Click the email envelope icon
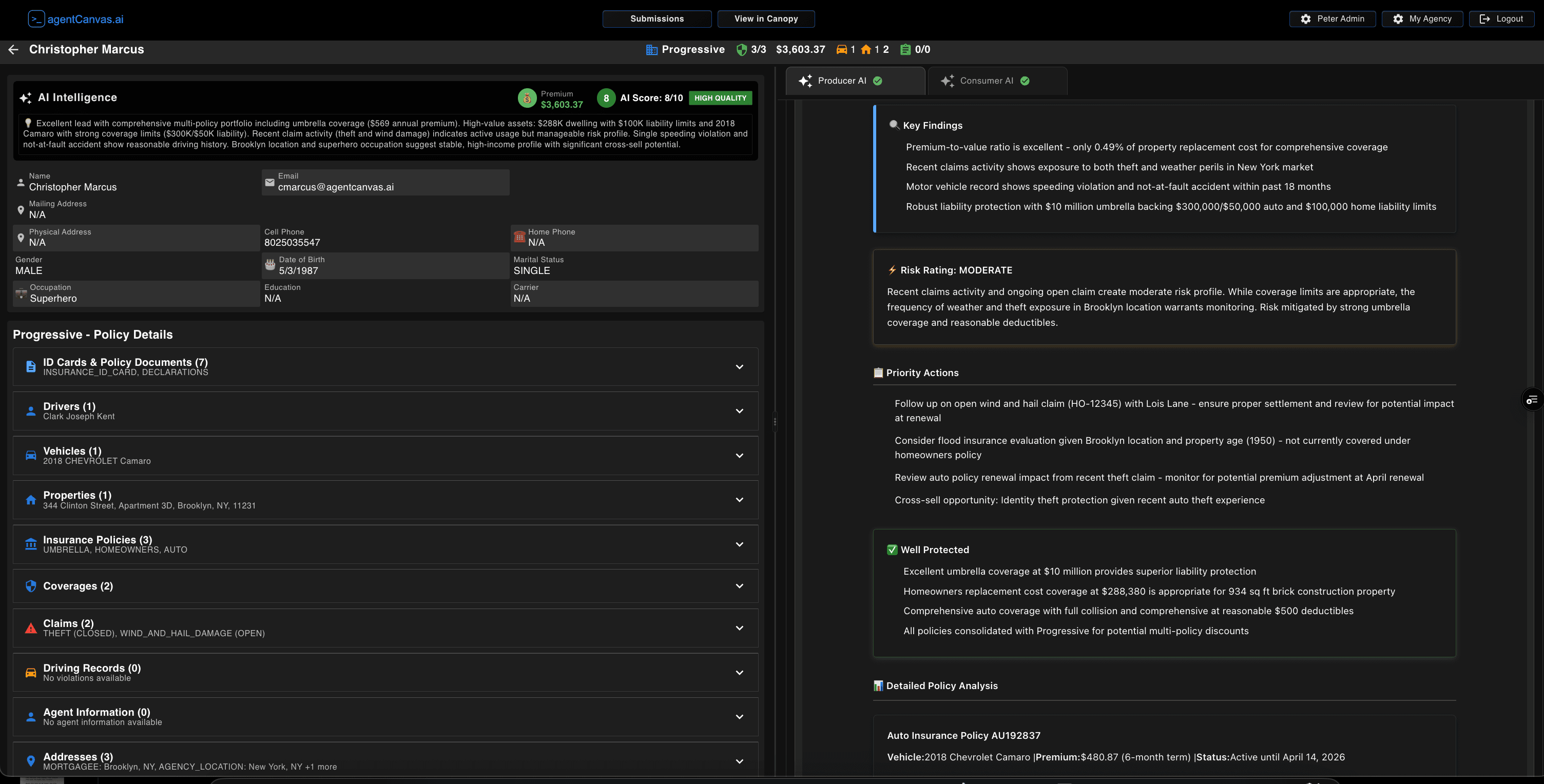This screenshot has height=784, width=1544. 269,182
